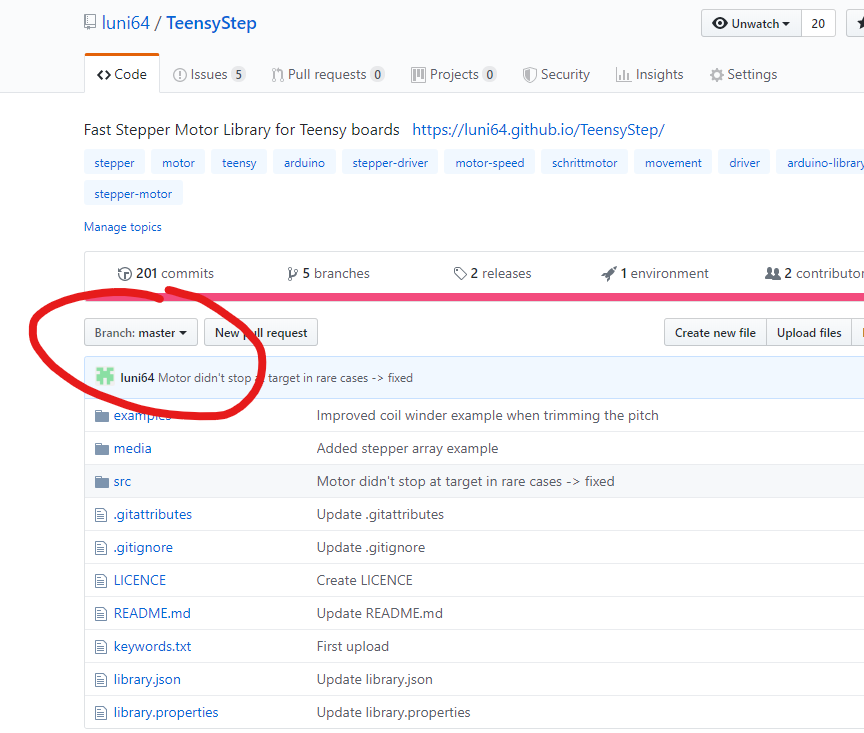Click the watcher count 20
The width and height of the screenshot is (864, 733).
818,23
